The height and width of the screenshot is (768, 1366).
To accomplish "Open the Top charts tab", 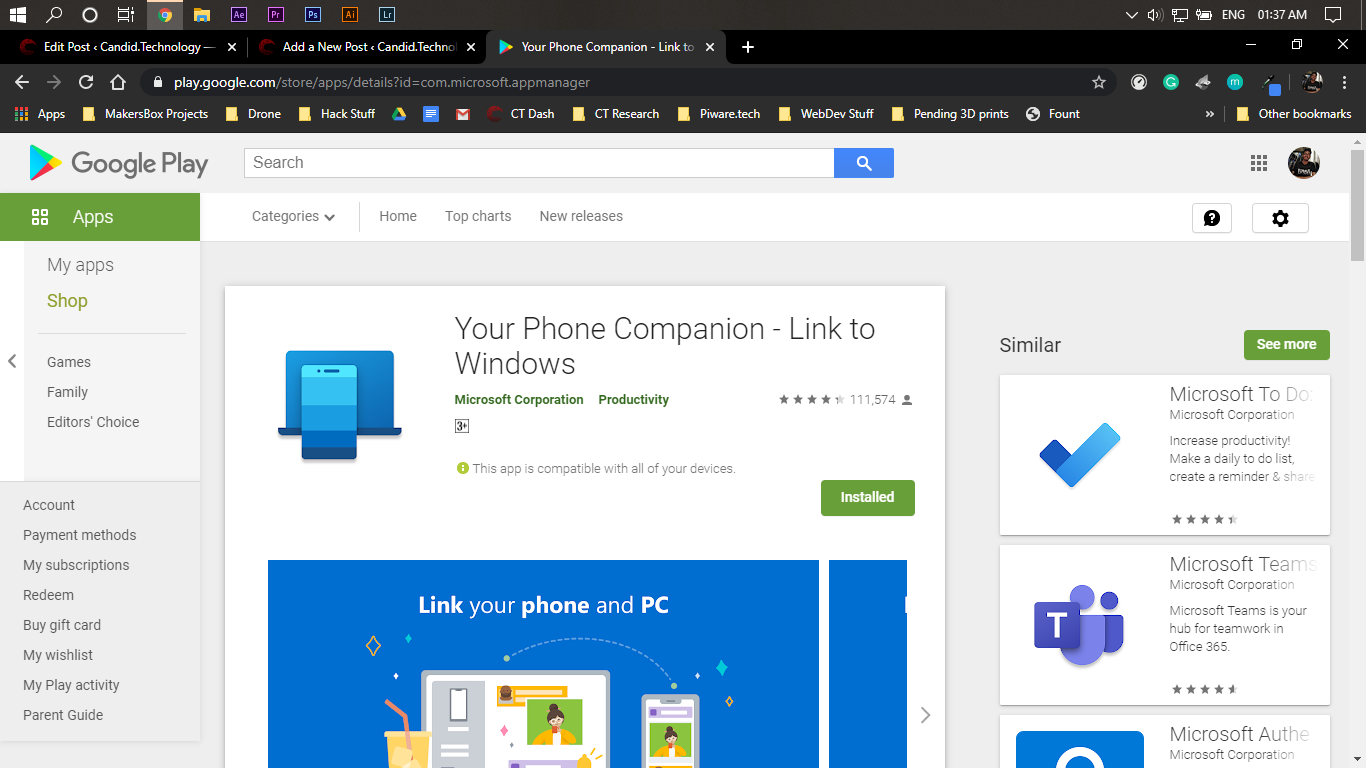I will click(x=478, y=216).
